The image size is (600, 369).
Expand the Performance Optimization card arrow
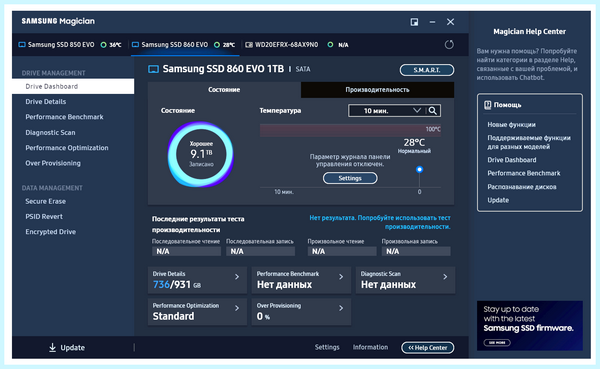pos(237,308)
